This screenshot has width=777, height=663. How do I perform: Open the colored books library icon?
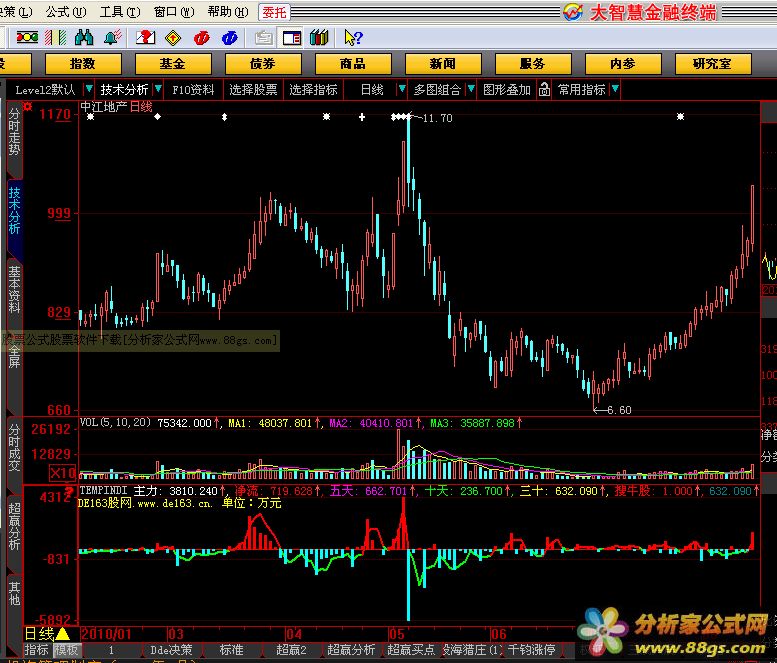tap(319, 38)
